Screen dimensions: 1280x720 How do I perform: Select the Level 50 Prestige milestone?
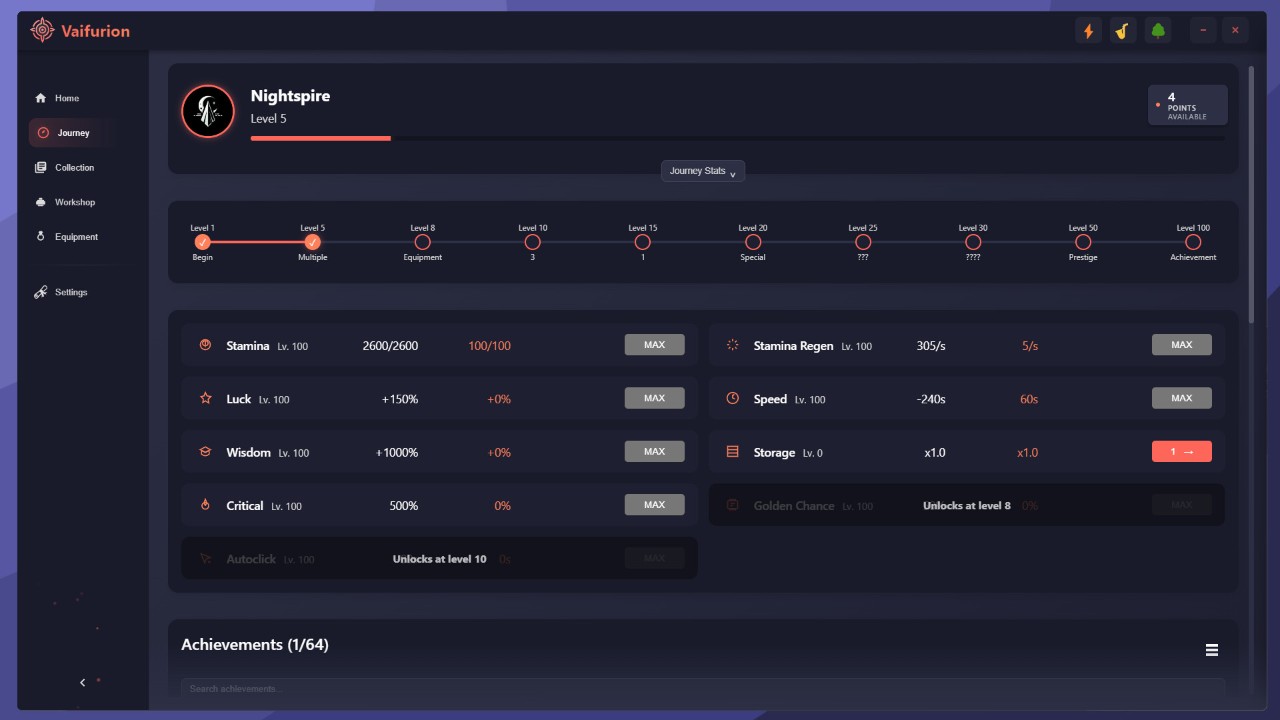coord(1082,242)
